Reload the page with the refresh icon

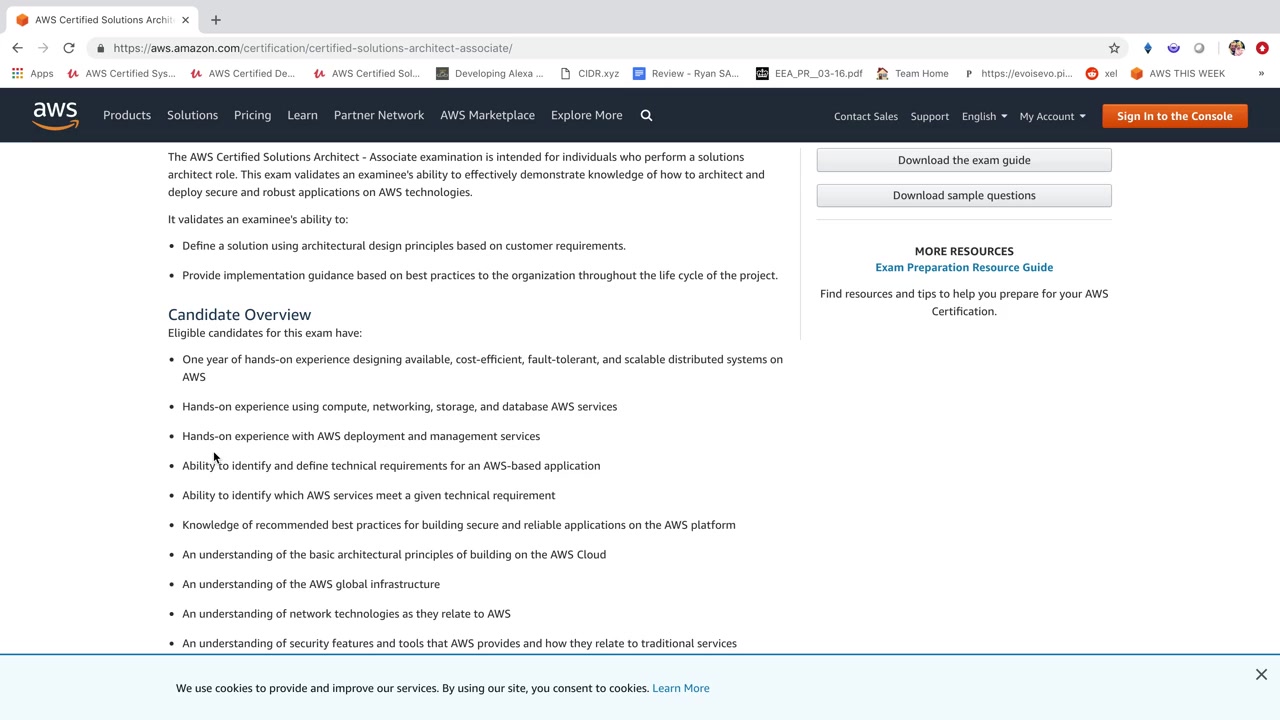(69, 48)
